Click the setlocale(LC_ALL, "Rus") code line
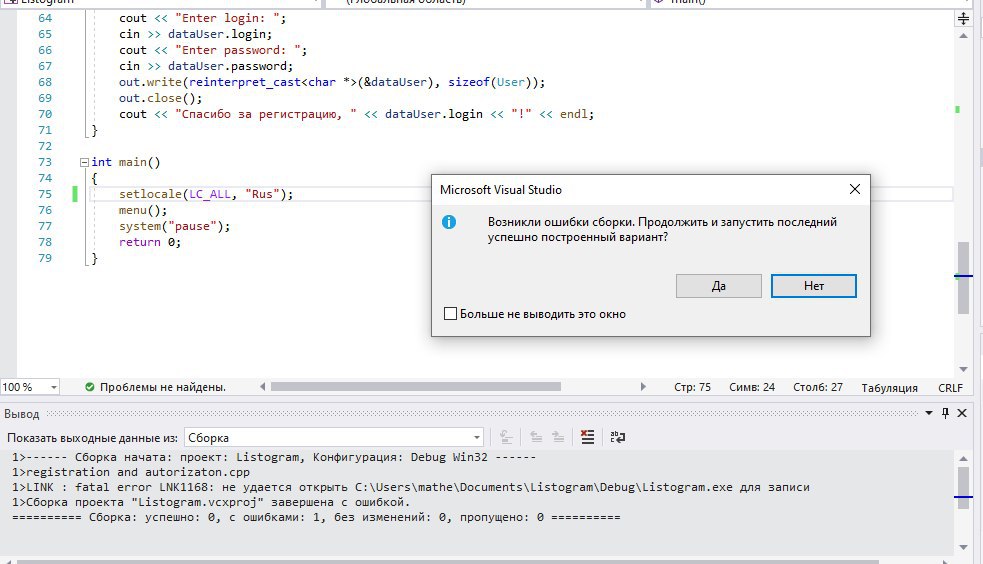Image resolution: width=983 pixels, height=564 pixels. click(x=206, y=194)
